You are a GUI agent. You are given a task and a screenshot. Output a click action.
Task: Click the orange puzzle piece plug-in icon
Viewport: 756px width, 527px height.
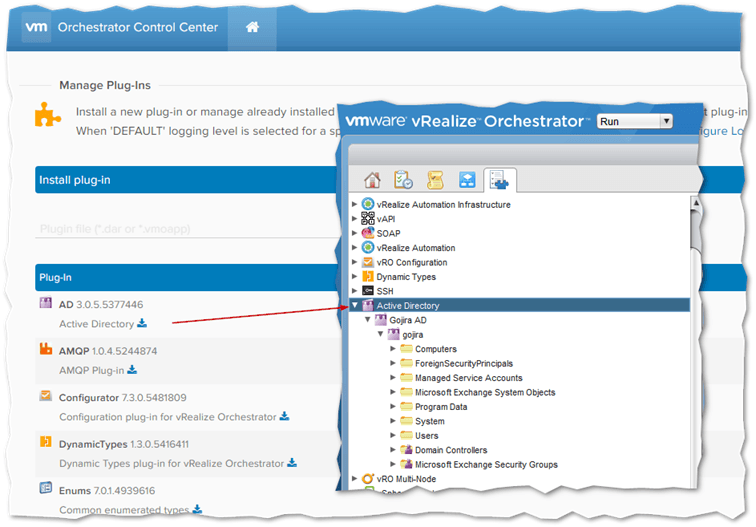click(x=47, y=114)
